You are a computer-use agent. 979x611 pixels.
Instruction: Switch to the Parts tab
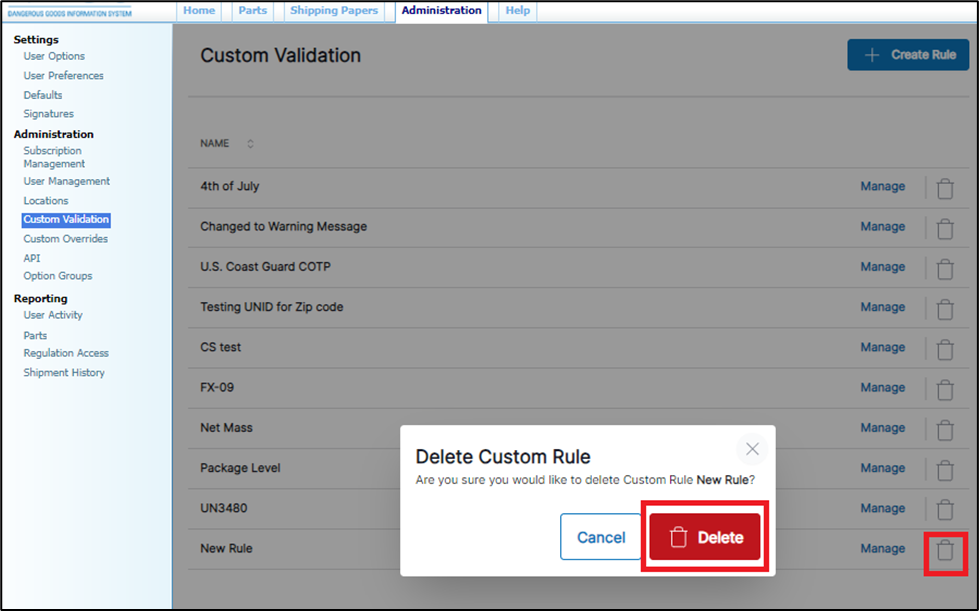tap(253, 11)
